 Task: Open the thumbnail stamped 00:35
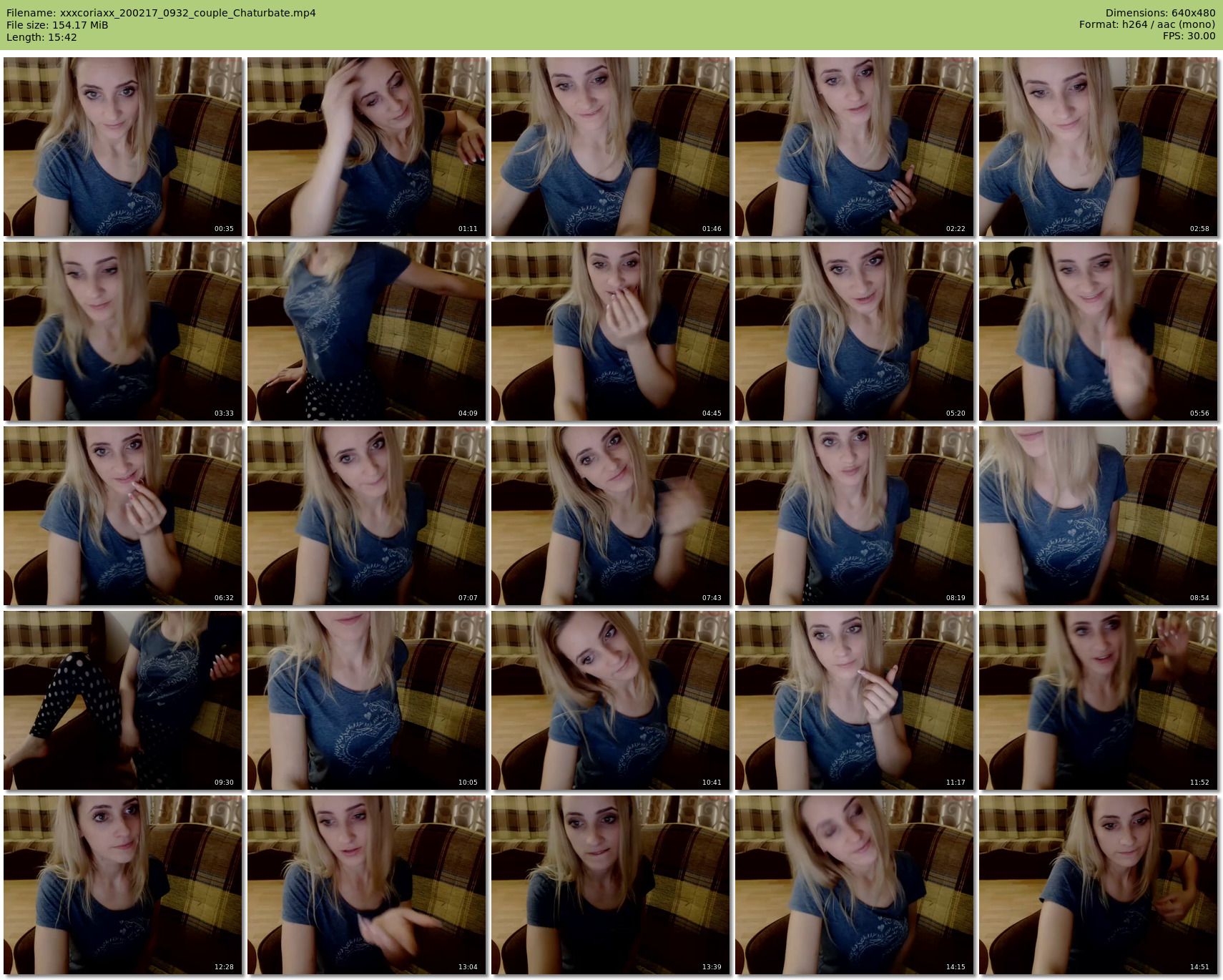click(x=123, y=147)
